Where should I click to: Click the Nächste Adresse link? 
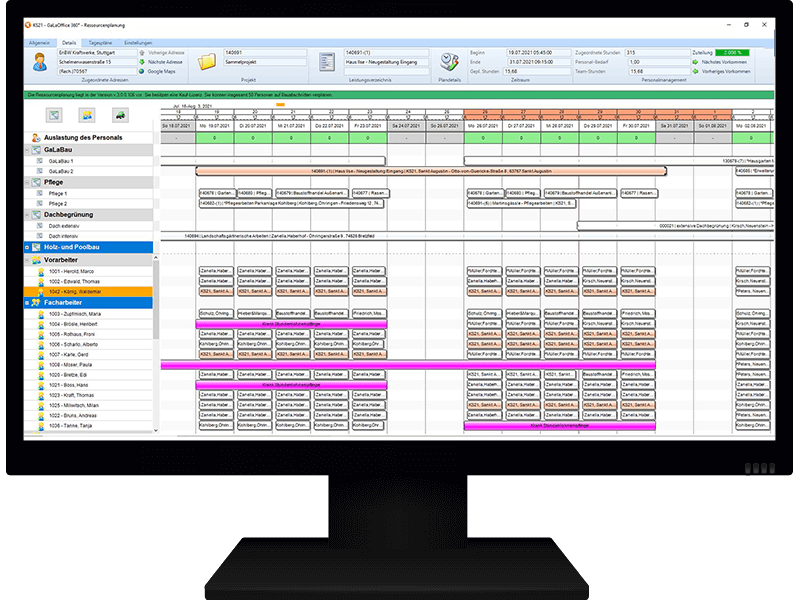pos(165,62)
